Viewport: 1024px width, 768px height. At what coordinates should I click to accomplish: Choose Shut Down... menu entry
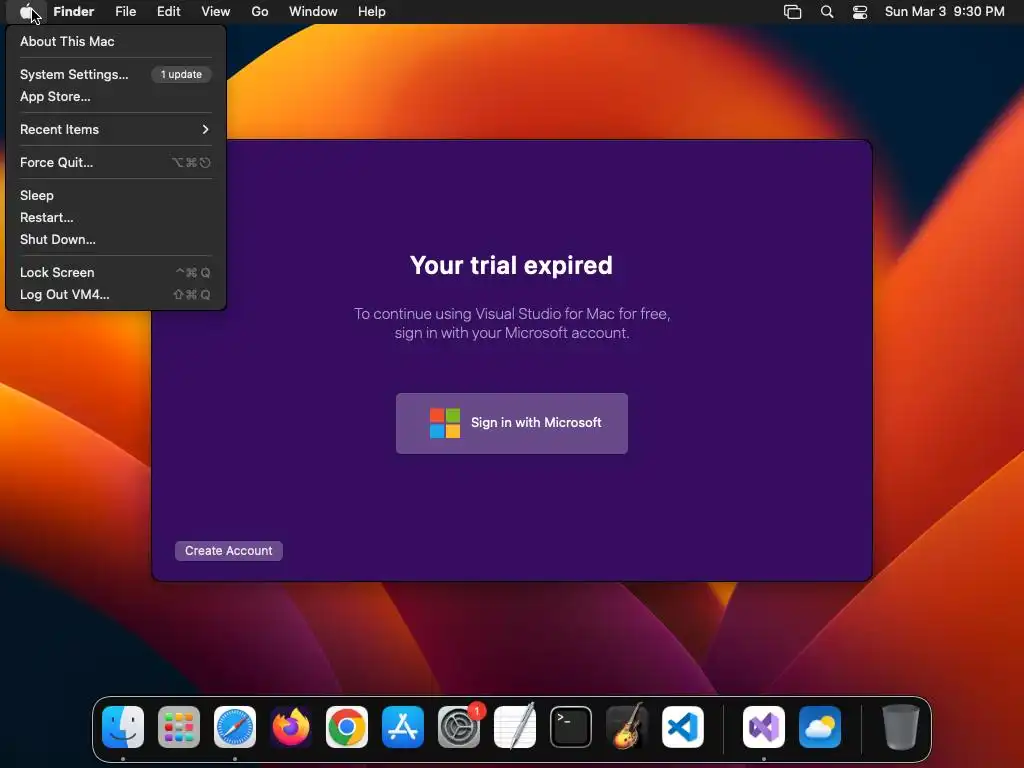(116, 239)
